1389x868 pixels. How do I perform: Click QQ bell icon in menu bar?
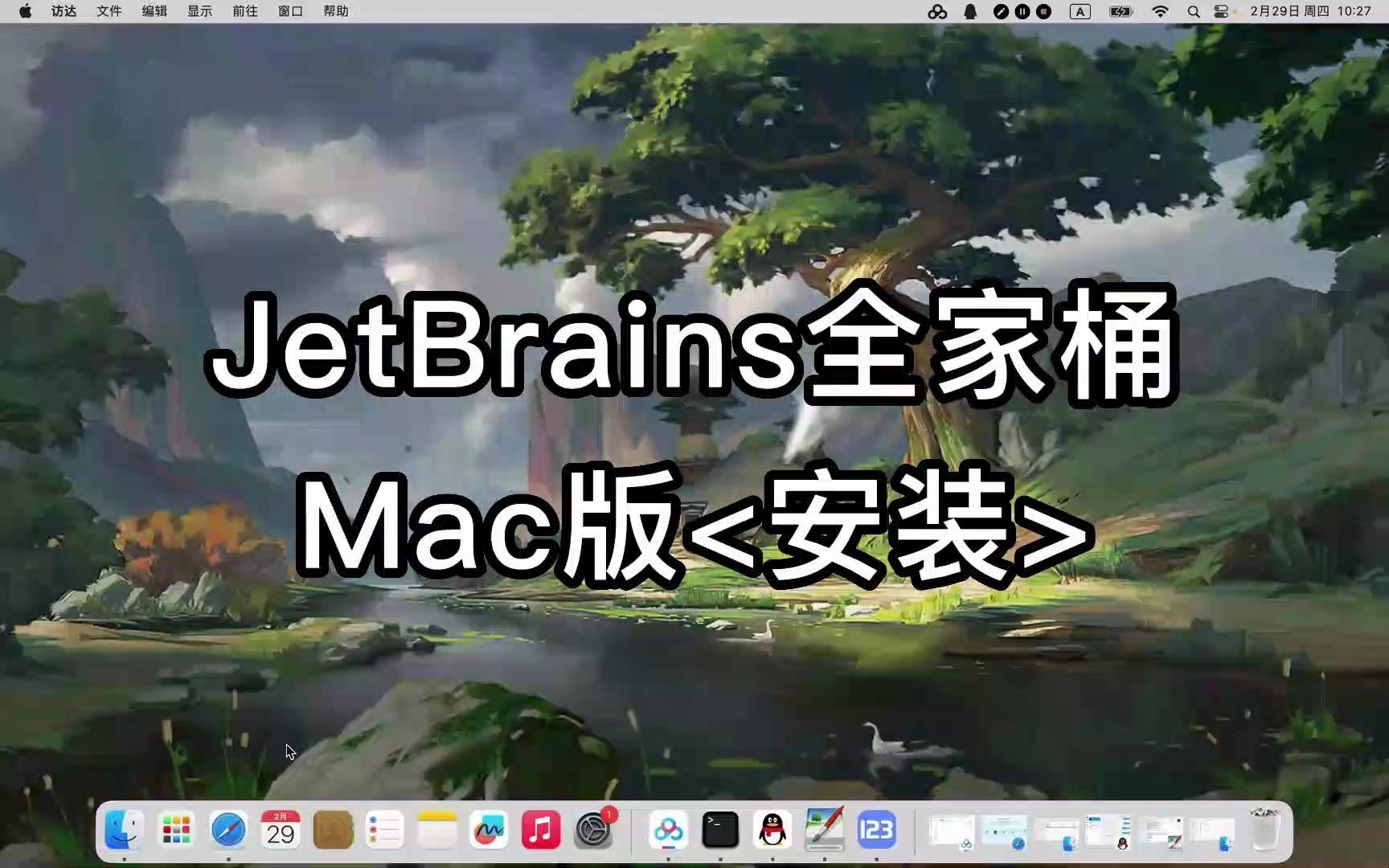(x=970, y=11)
